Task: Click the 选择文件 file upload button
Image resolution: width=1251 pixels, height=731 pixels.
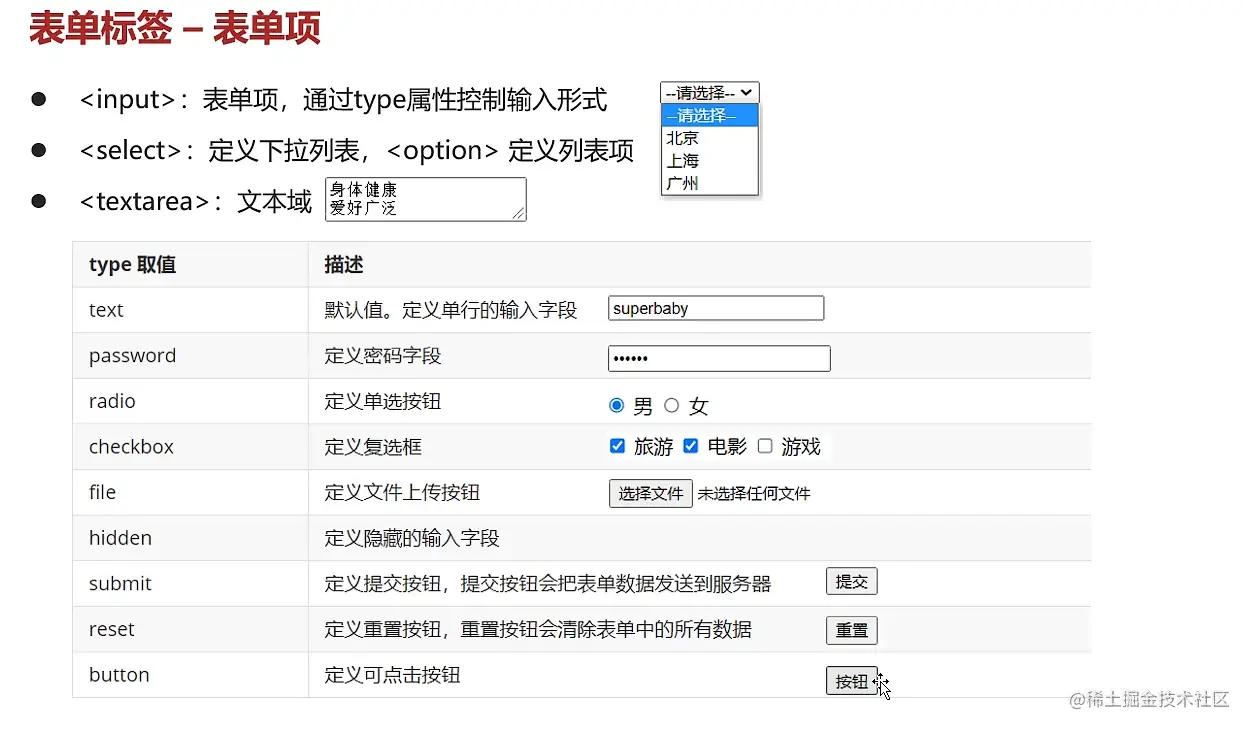Action: pos(650,494)
